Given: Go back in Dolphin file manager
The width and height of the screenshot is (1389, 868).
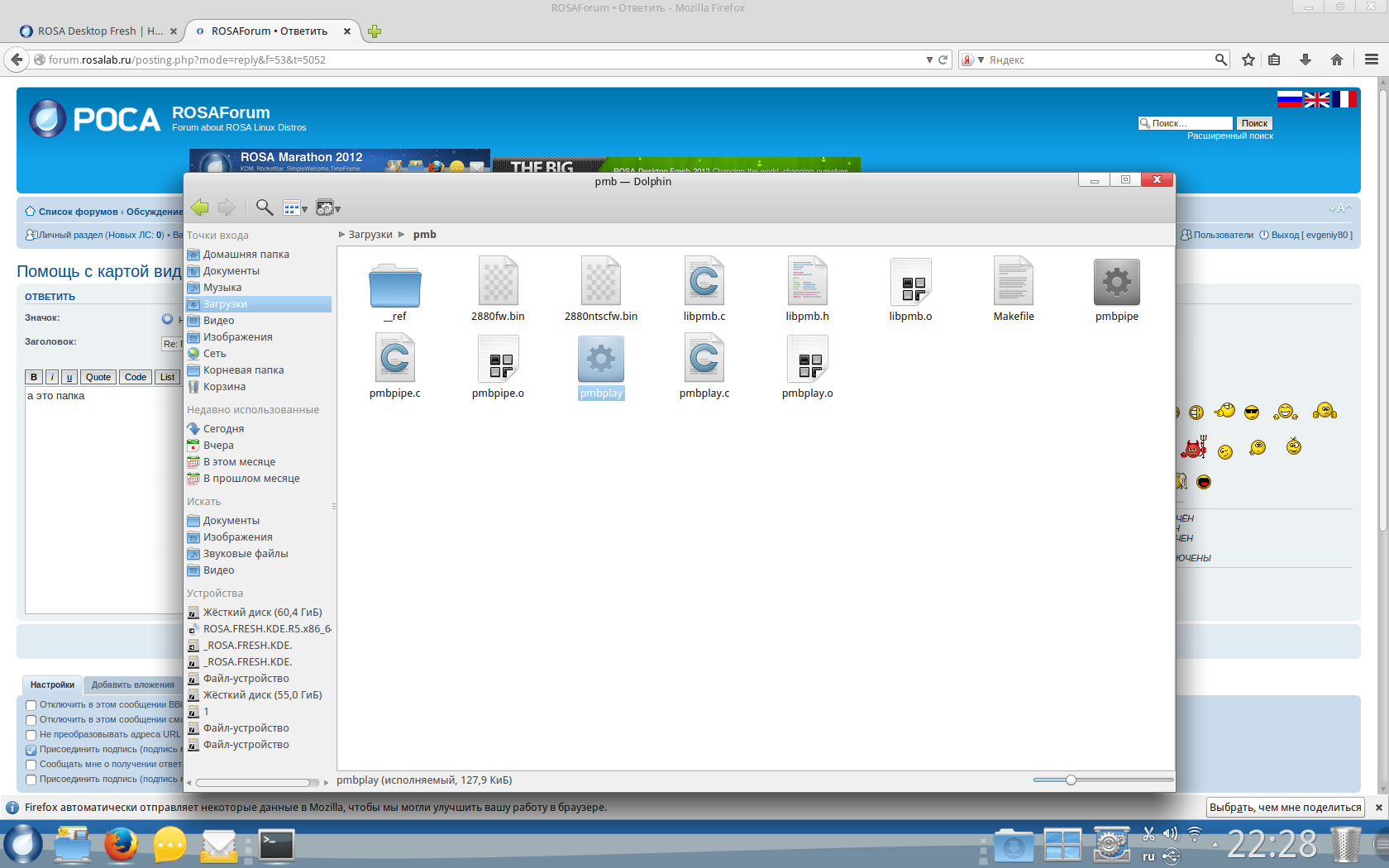Looking at the screenshot, I should coord(199,207).
